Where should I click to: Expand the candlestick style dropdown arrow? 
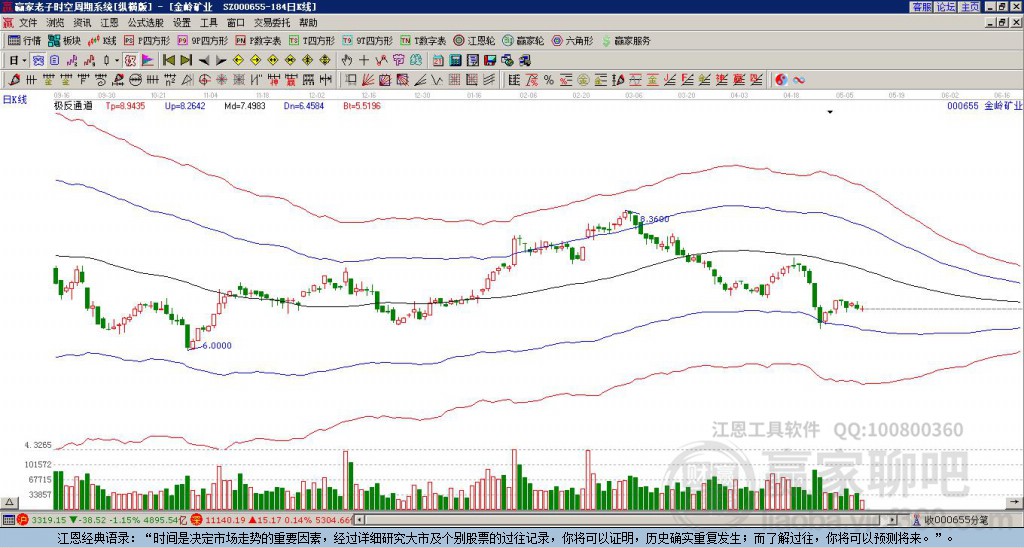[x=118, y=61]
